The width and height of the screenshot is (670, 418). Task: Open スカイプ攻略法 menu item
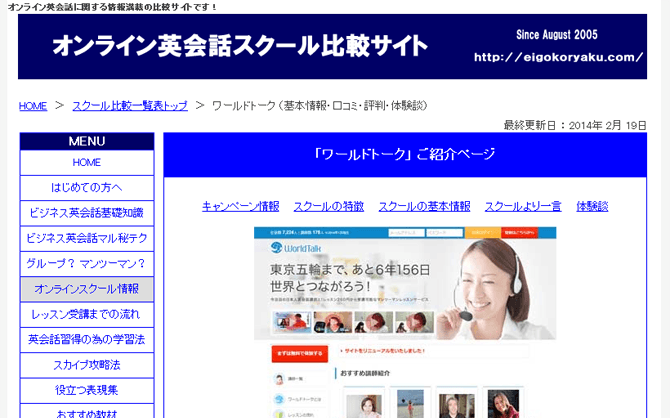coord(87,365)
